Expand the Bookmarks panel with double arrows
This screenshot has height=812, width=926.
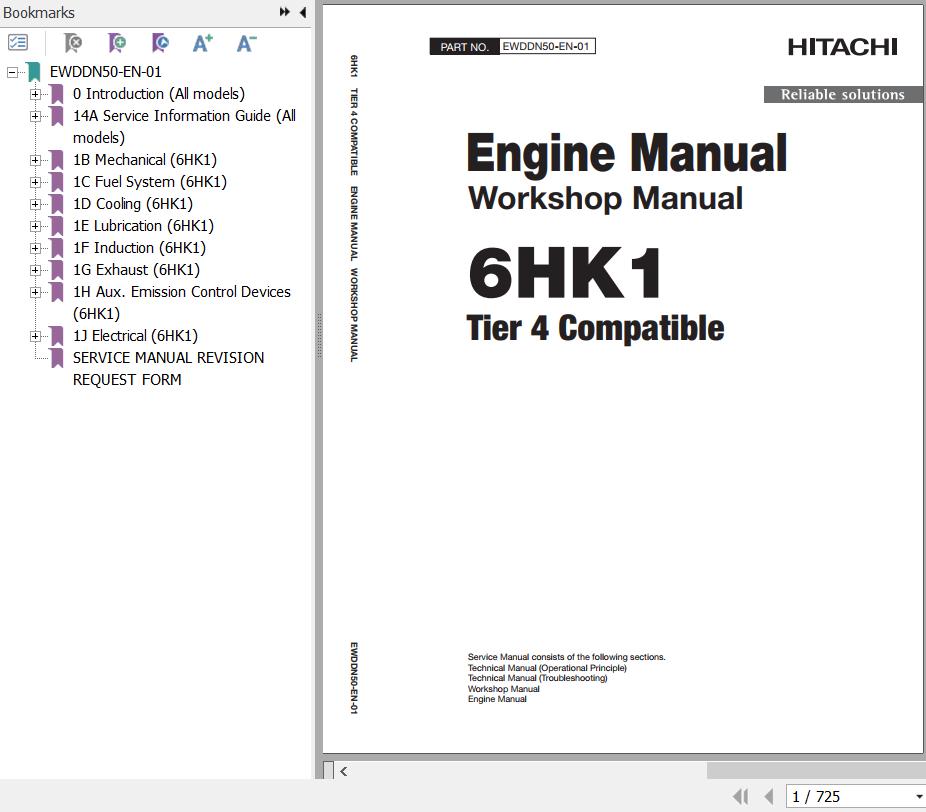coord(285,12)
